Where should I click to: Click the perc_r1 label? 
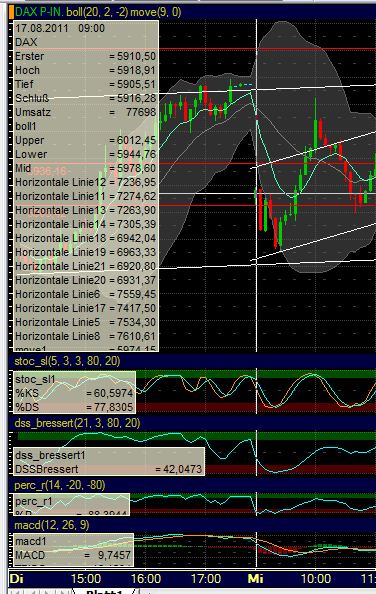[x=33, y=502]
